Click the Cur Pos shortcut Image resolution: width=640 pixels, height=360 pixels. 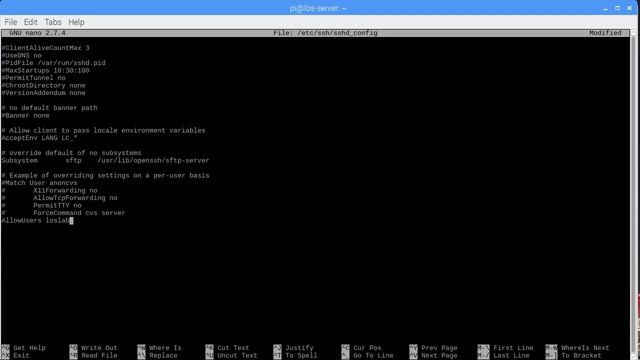click(362, 348)
